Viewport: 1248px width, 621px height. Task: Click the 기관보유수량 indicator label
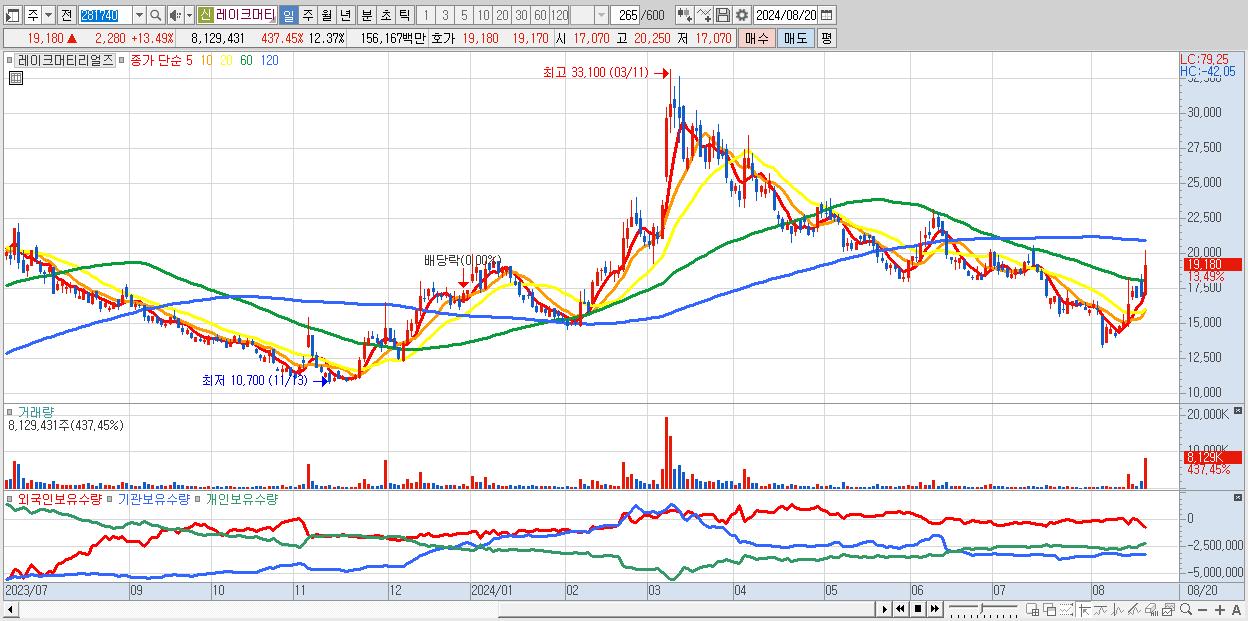154,498
